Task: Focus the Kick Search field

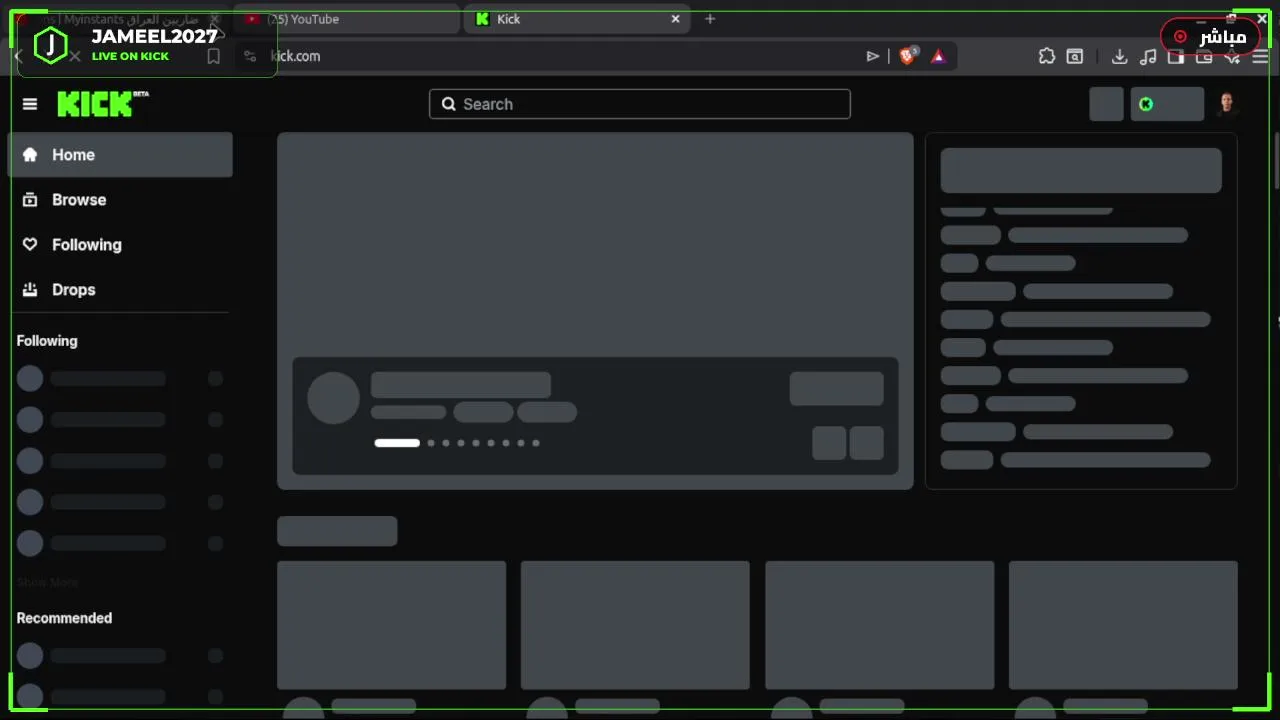Action: 640,104
